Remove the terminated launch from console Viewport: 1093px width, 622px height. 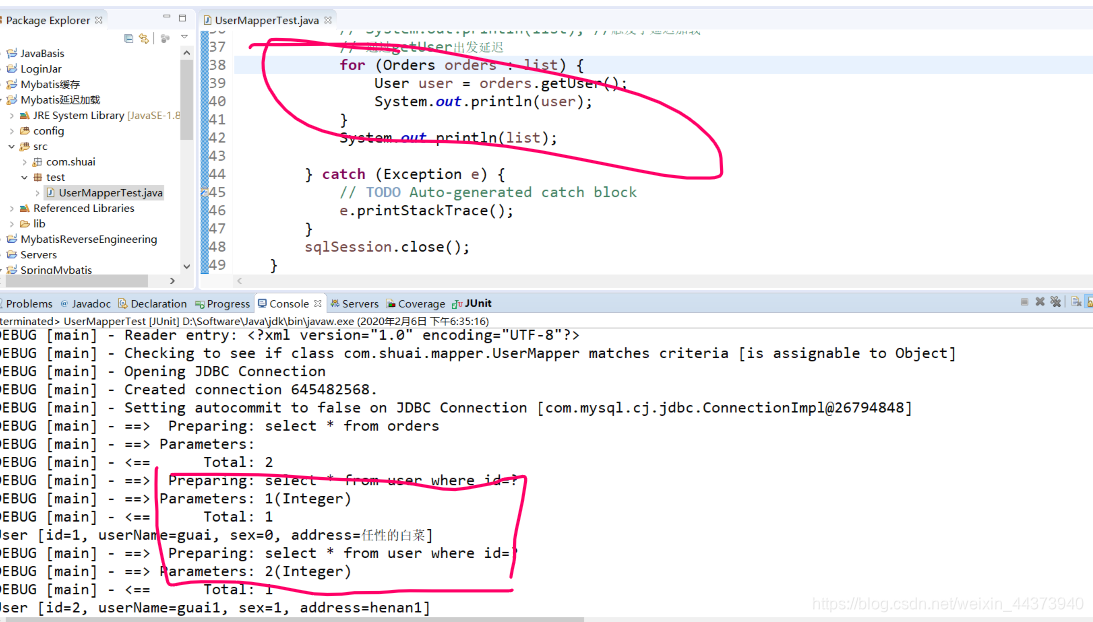click(1040, 302)
